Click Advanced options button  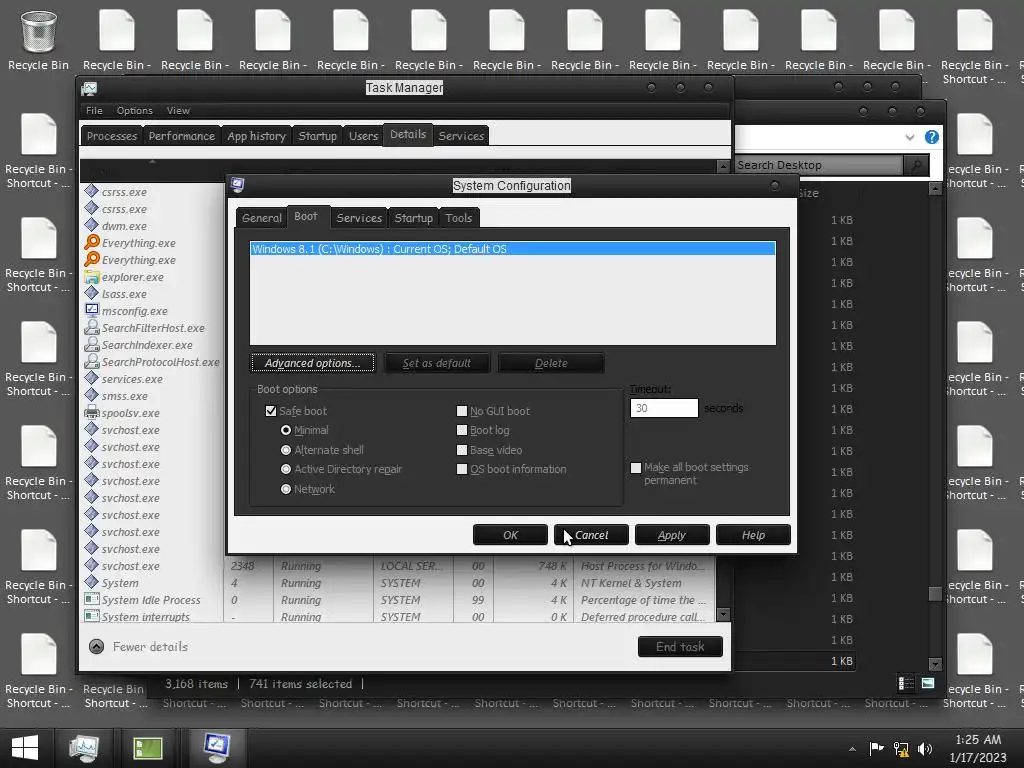(313, 363)
